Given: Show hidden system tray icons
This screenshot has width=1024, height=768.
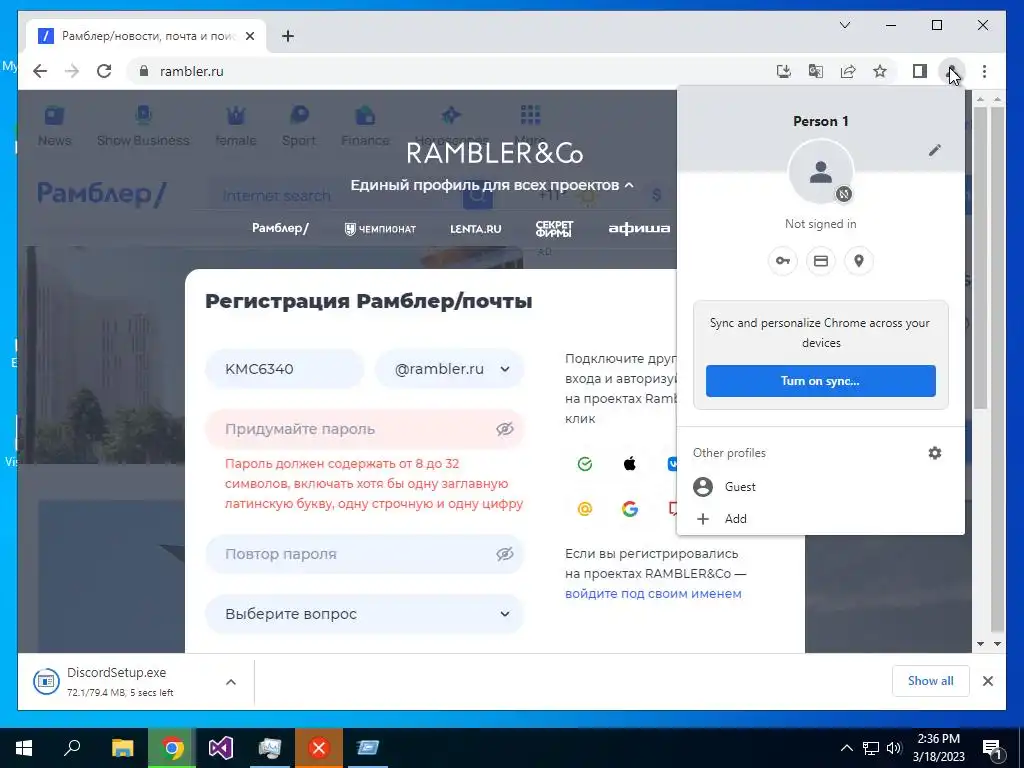Looking at the screenshot, I should (846, 748).
